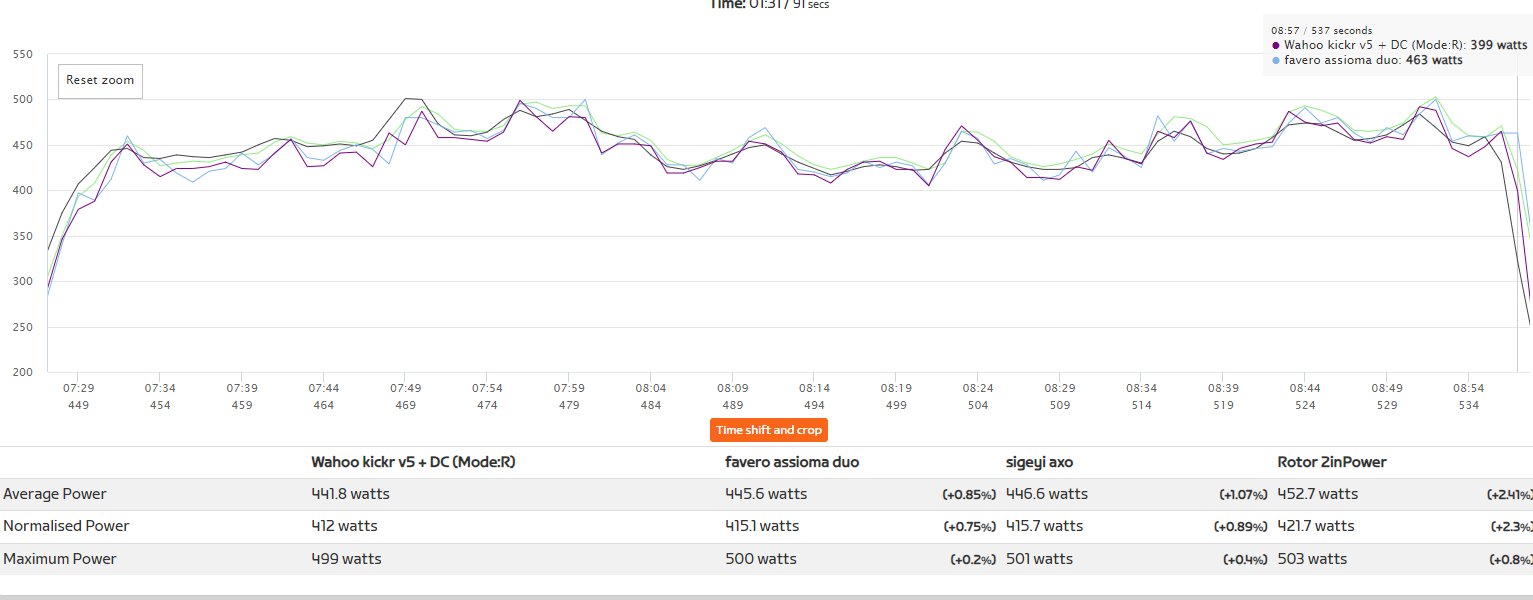The image size is (1533, 600).
Task: Click the 08:54 x-axis time label
Action: click(x=1468, y=388)
